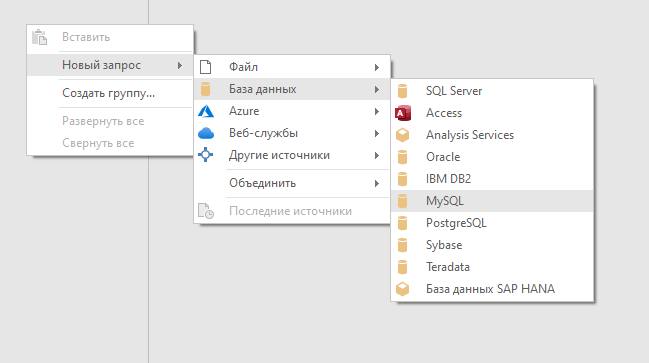This screenshot has height=363, width=649.
Task: Expand the Новый запрос submenu arrow
Action: [180, 65]
